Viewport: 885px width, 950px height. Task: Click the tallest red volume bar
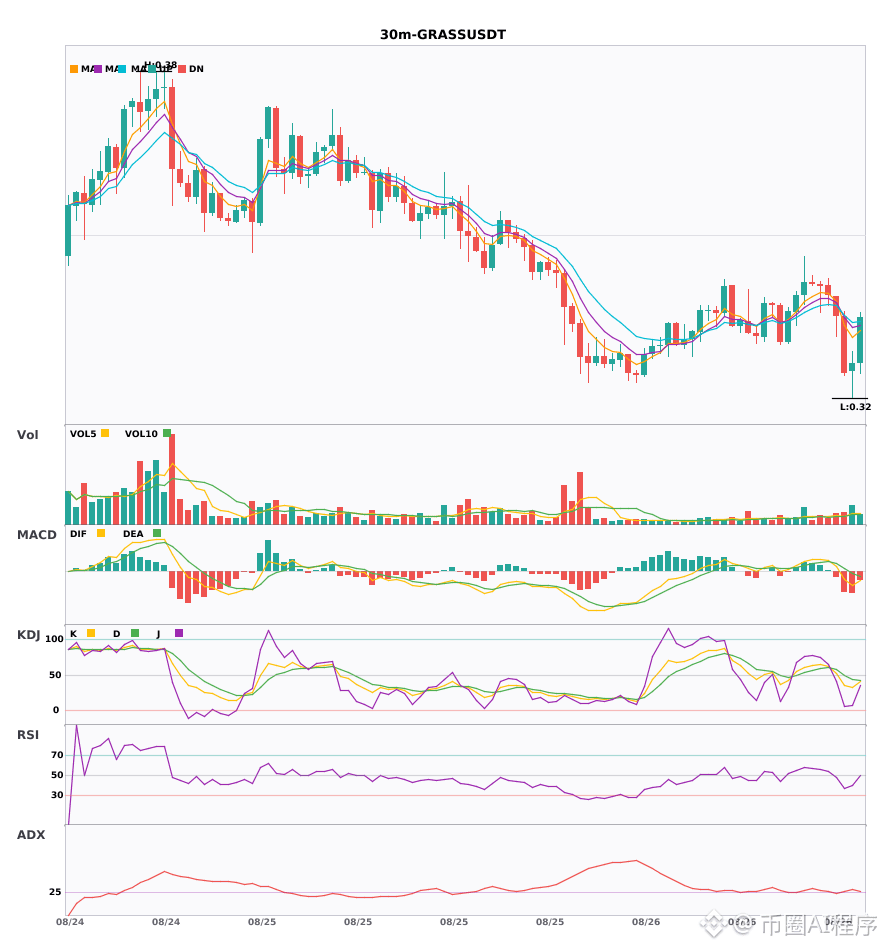172,479
